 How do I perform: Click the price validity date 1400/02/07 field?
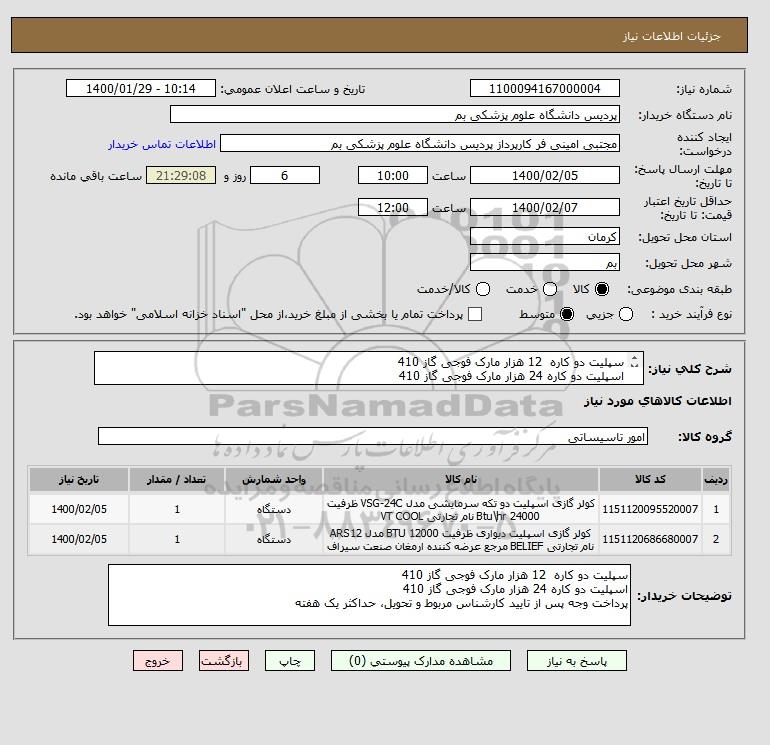pos(545,207)
